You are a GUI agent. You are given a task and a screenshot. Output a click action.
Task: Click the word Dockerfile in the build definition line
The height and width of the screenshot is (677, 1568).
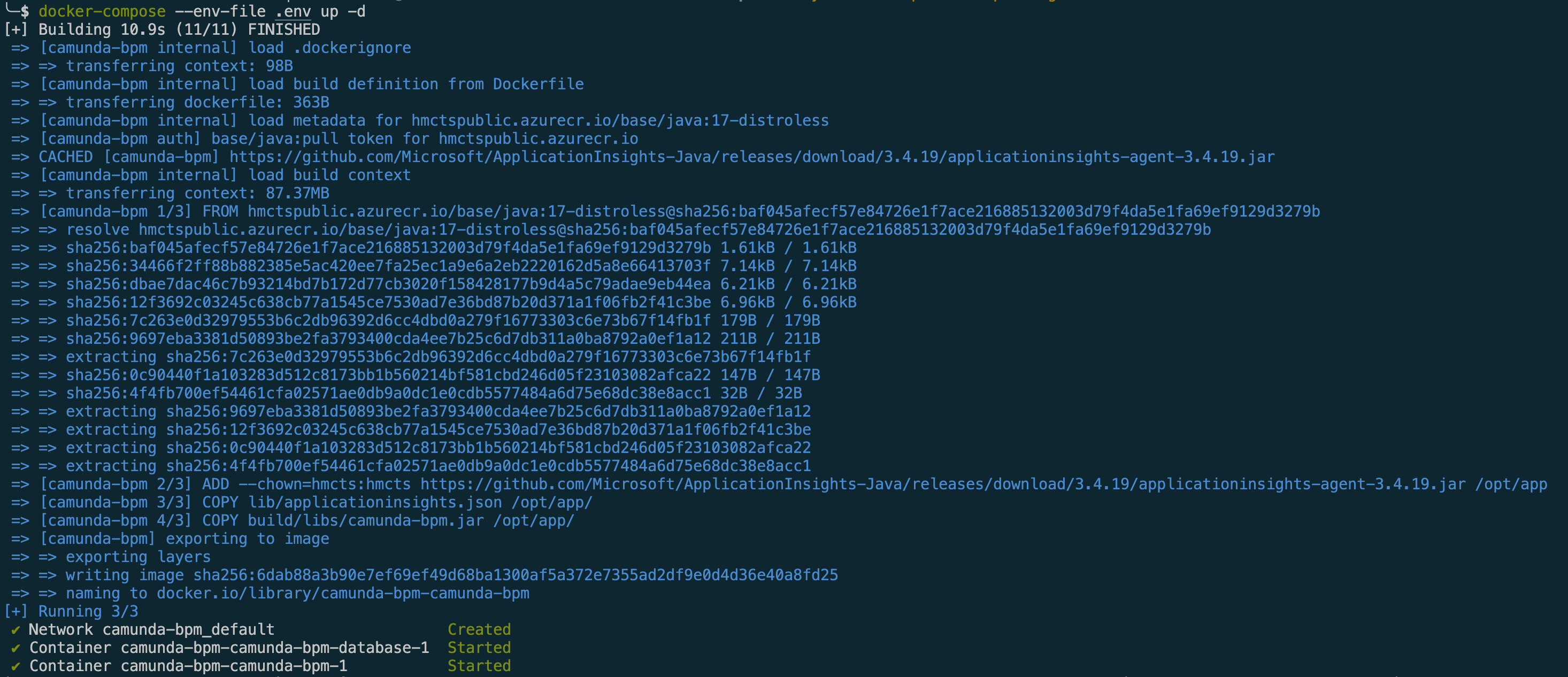click(x=538, y=84)
